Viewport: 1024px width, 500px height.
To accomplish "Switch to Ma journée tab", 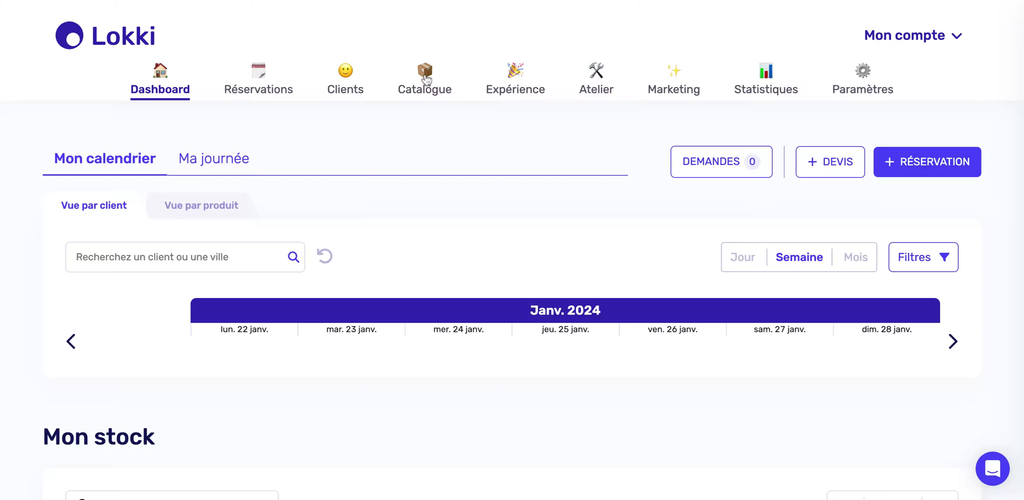I will click(213, 159).
